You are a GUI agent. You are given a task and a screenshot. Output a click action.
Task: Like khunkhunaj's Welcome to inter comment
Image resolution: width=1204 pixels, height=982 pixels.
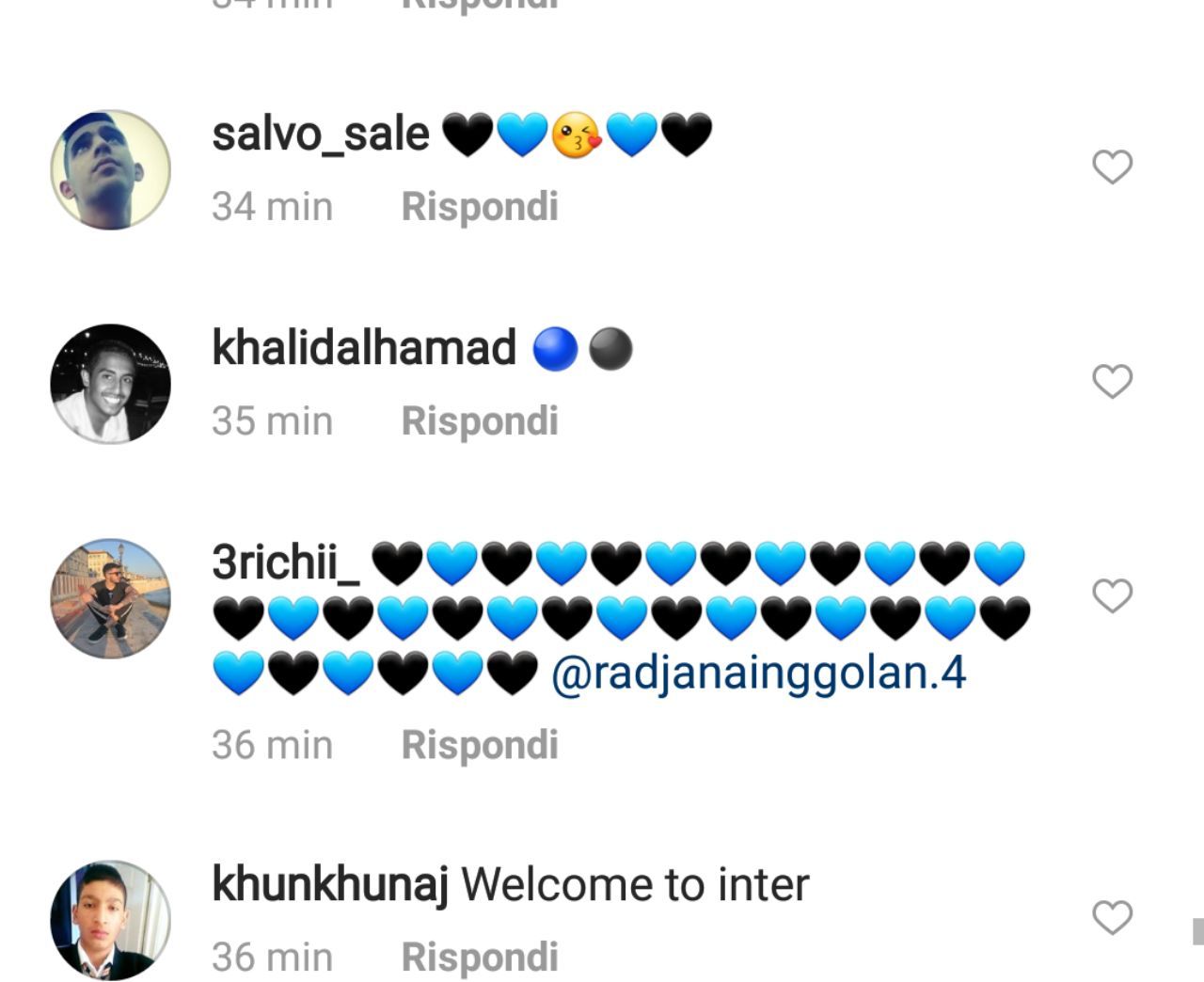pos(1112,917)
